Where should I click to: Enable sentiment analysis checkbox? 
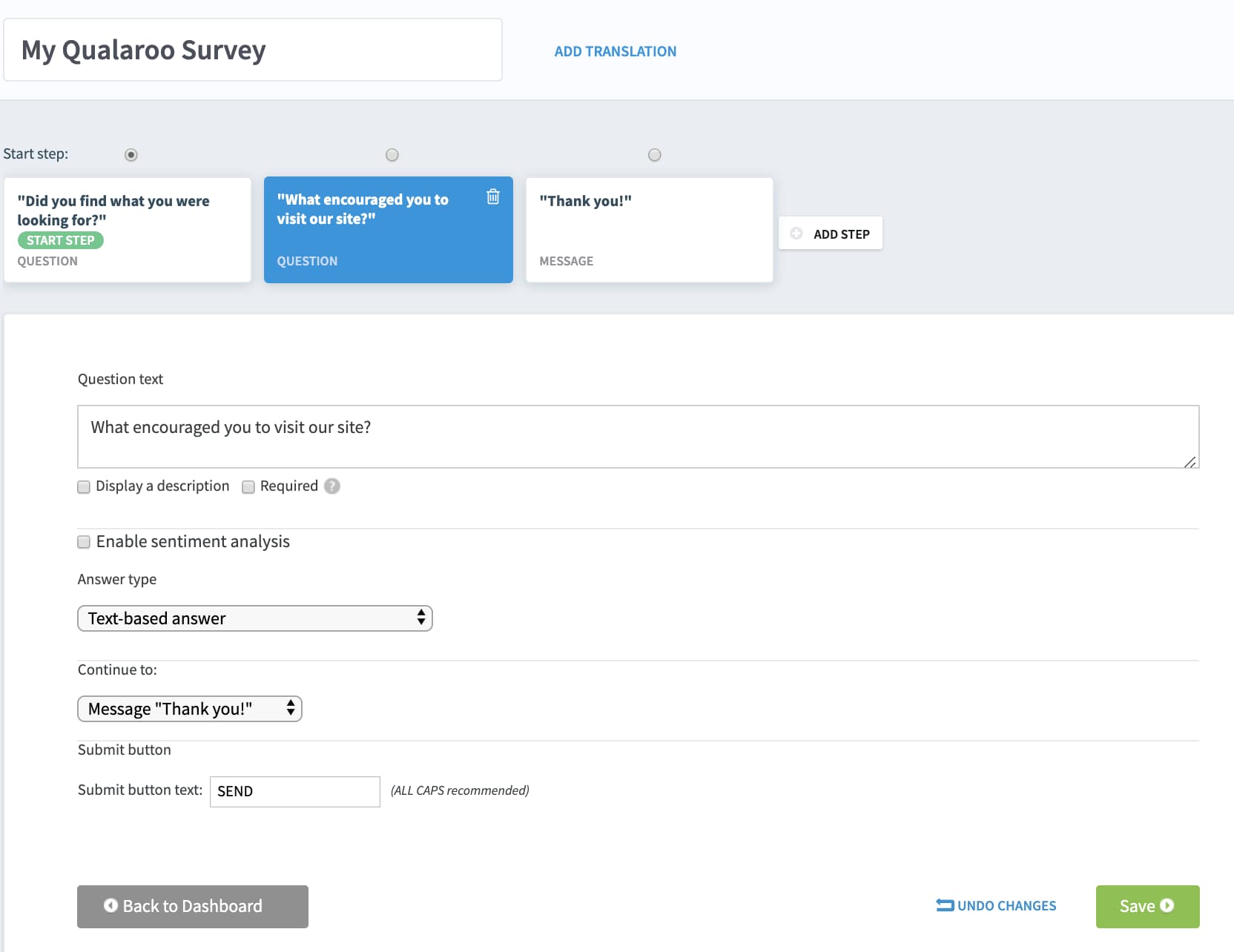(x=84, y=542)
